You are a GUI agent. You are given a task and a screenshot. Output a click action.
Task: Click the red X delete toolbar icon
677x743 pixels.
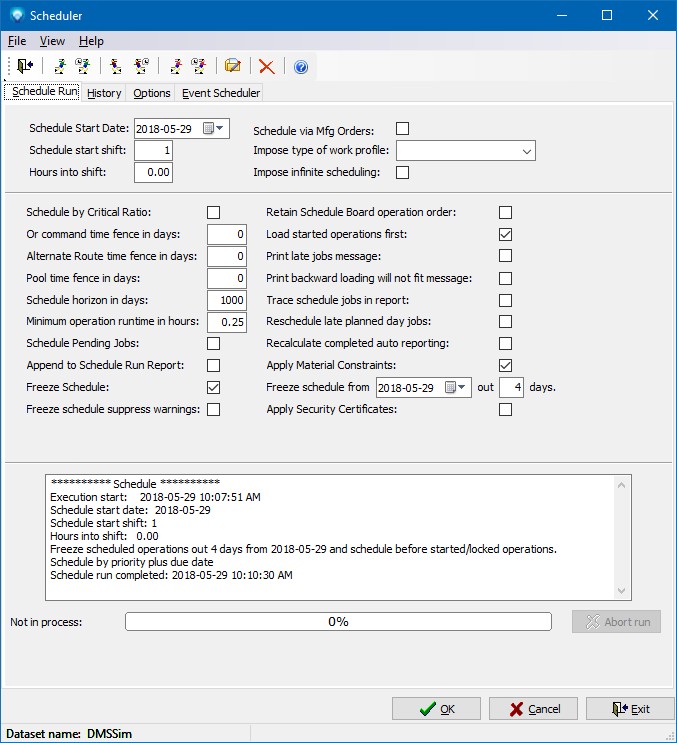click(266, 66)
